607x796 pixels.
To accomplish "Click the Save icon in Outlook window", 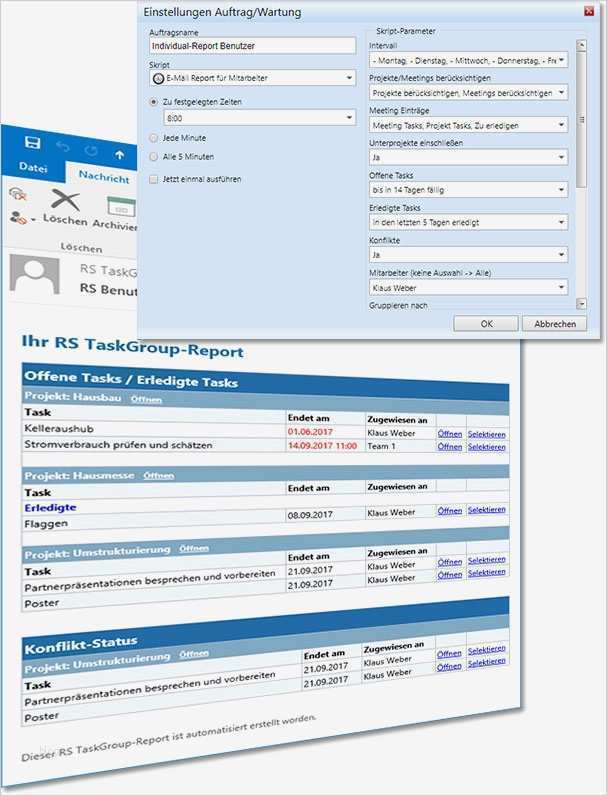I will tap(32, 142).
